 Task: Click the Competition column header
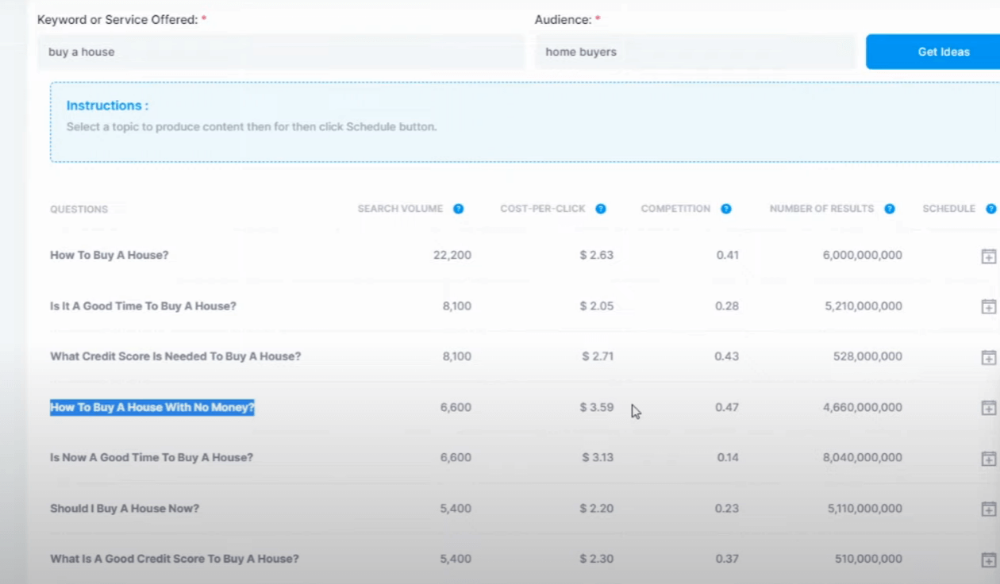click(675, 208)
